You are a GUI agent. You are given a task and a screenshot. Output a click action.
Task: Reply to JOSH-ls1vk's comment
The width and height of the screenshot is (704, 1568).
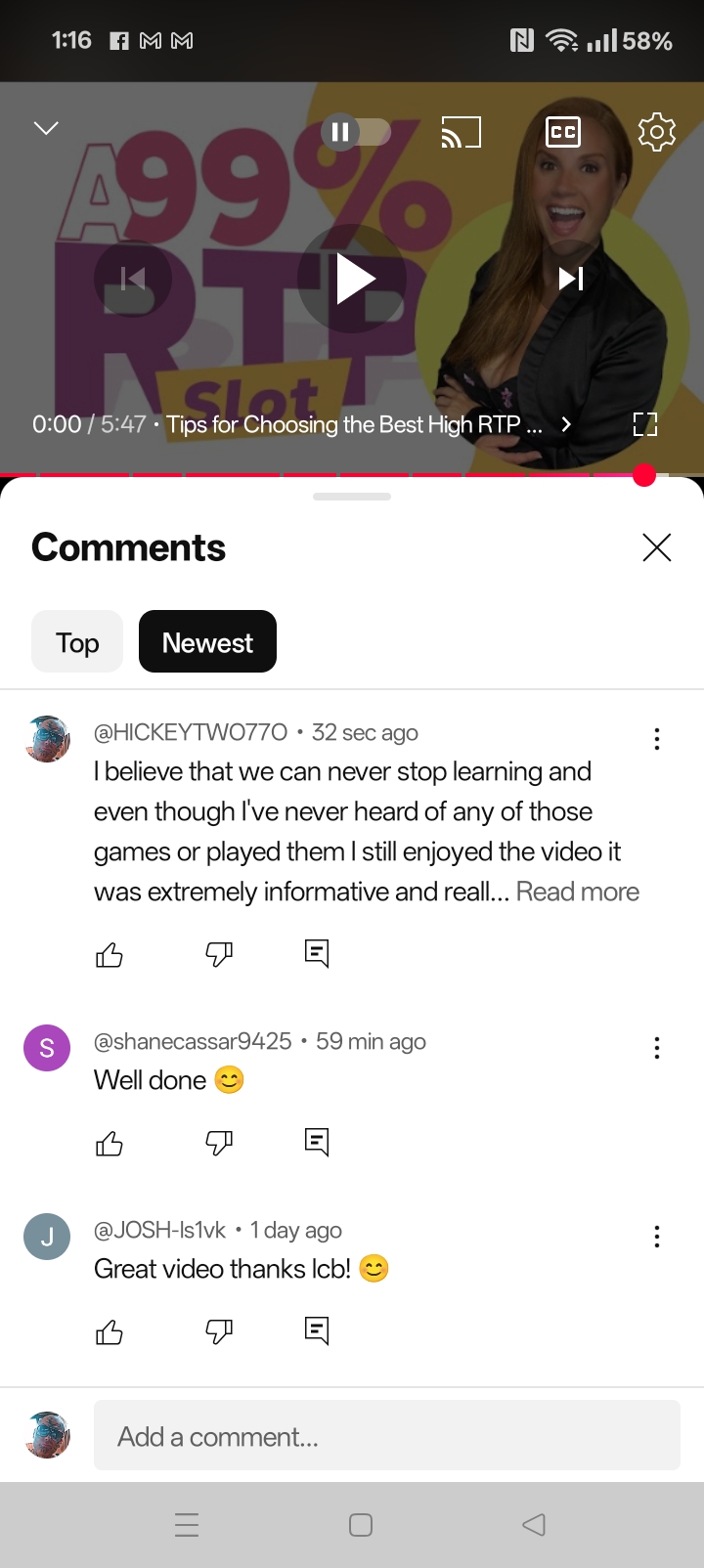pyautogui.click(x=317, y=1330)
